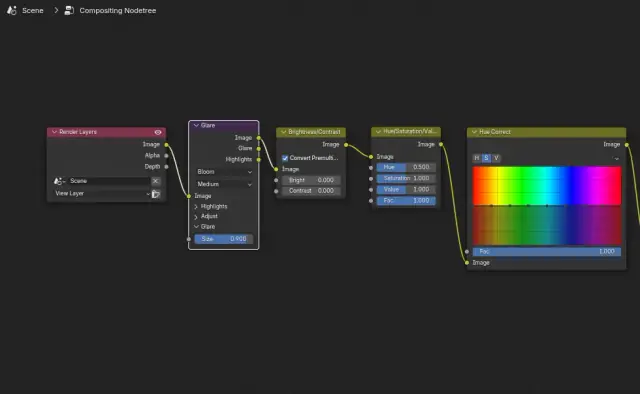This screenshot has height=394, width=640.
Task: Expand the Adjust panel in Glare node
Action: click(x=196, y=217)
